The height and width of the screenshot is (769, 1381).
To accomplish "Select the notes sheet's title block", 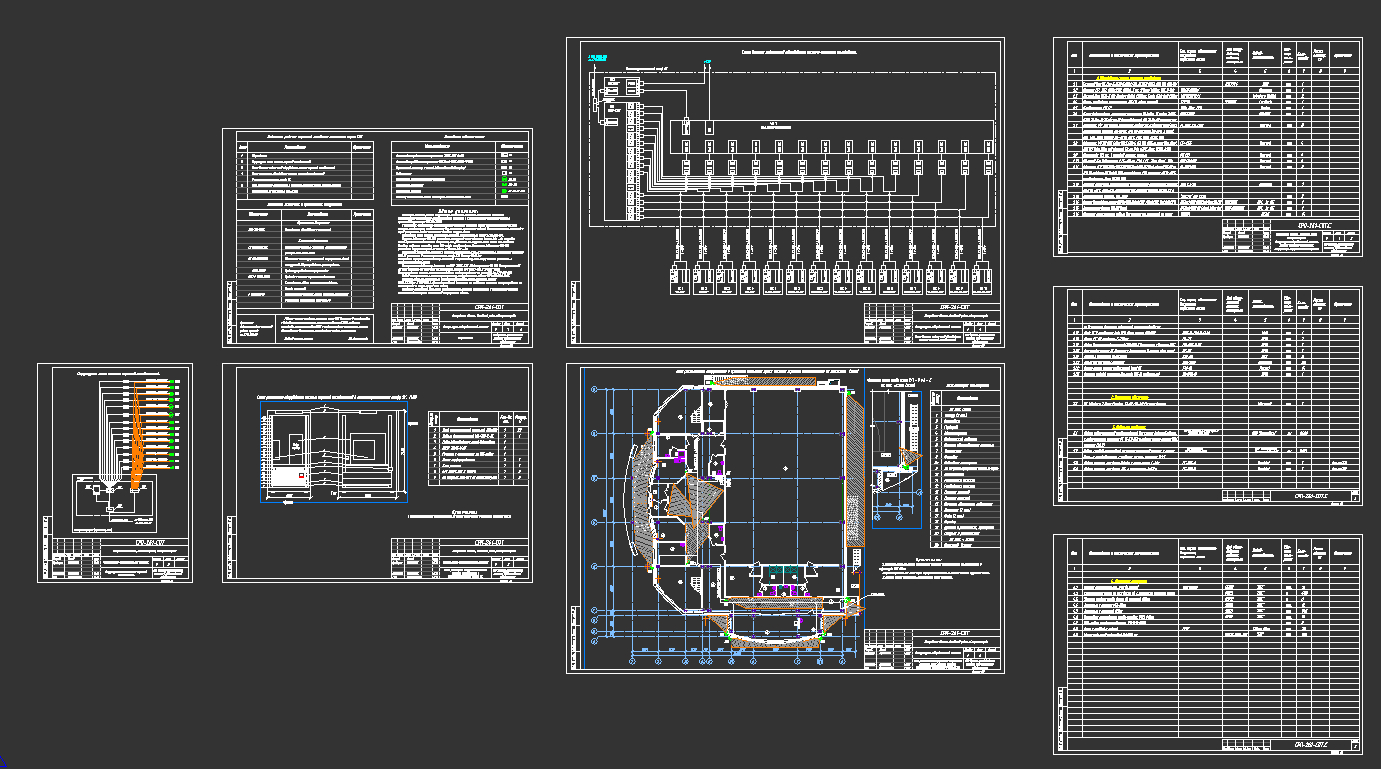I will (x=460, y=325).
